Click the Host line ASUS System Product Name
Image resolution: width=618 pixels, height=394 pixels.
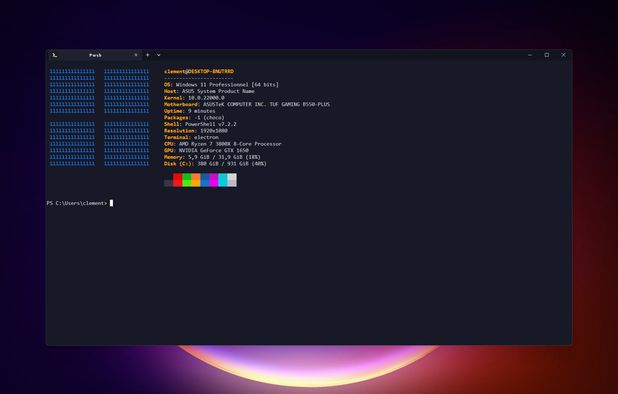tap(209, 91)
